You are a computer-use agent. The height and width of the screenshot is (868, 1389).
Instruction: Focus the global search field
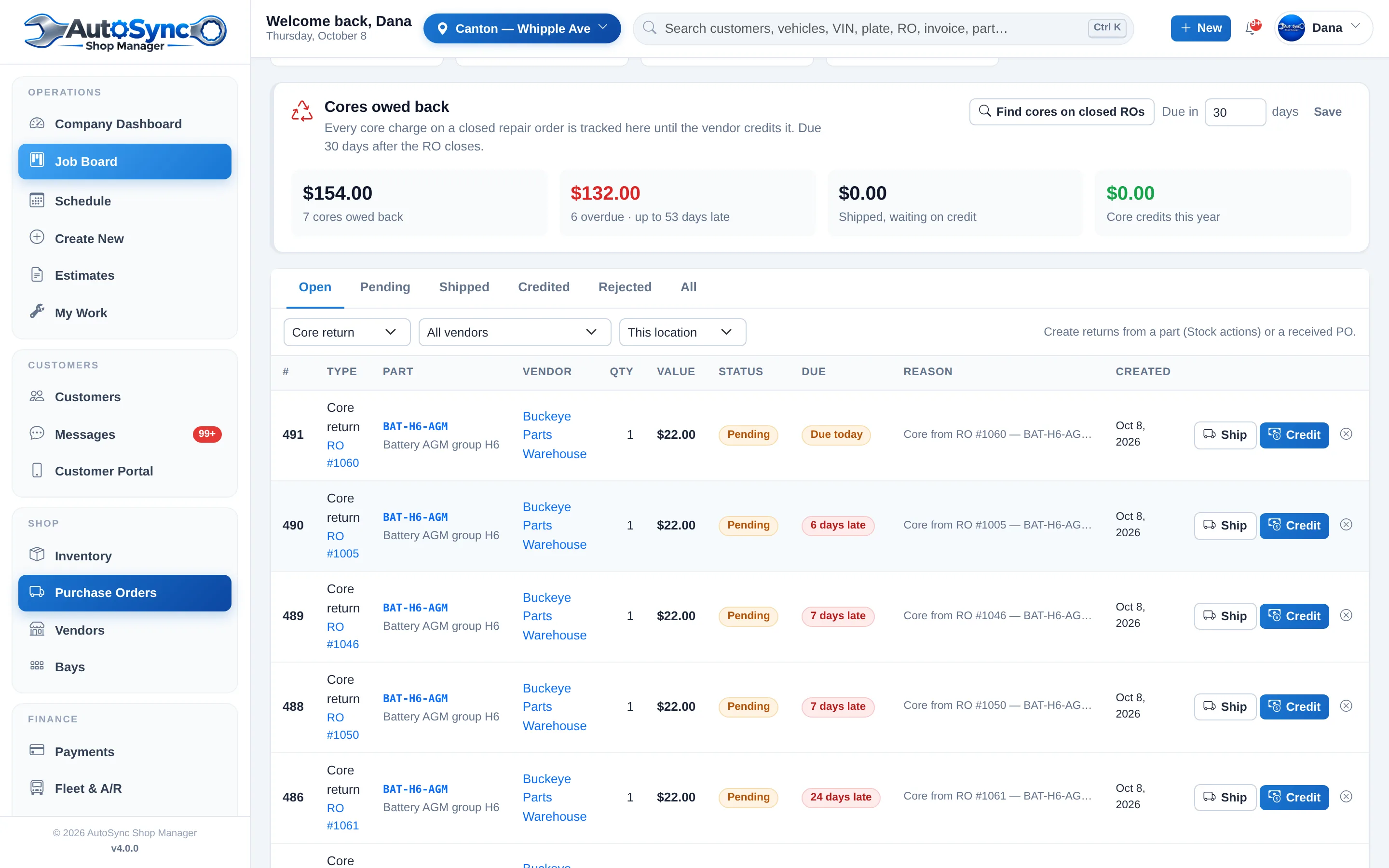(883, 28)
